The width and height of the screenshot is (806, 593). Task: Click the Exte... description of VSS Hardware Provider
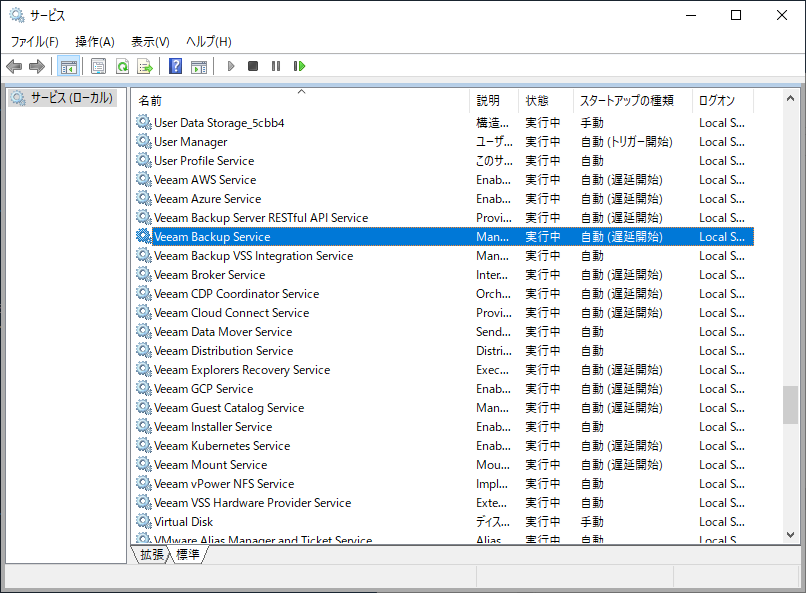pyautogui.click(x=491, y=503)
